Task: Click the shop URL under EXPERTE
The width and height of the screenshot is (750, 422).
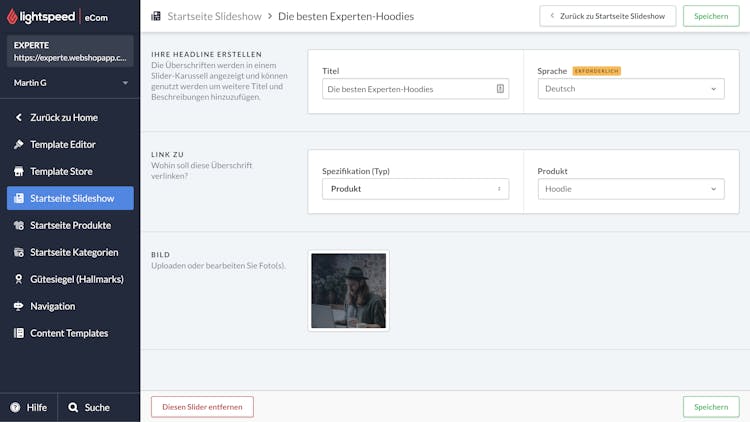Action: coord(70,58)
